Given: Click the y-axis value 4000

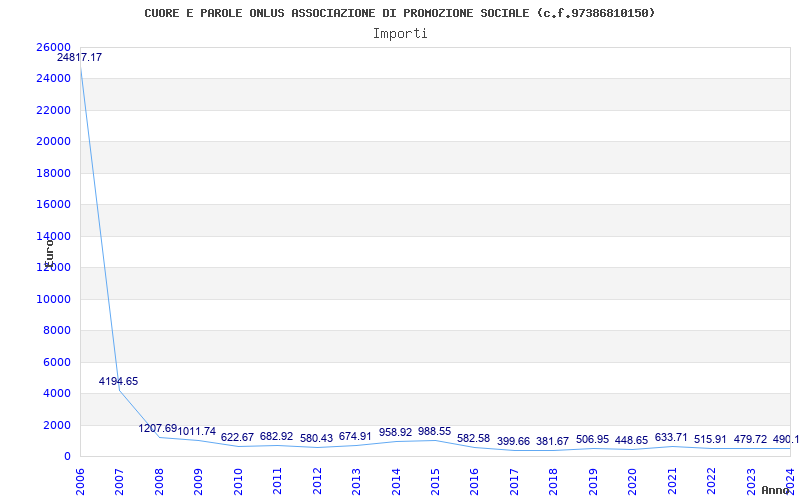Looking at the screenshot, I should click(56, 393).
